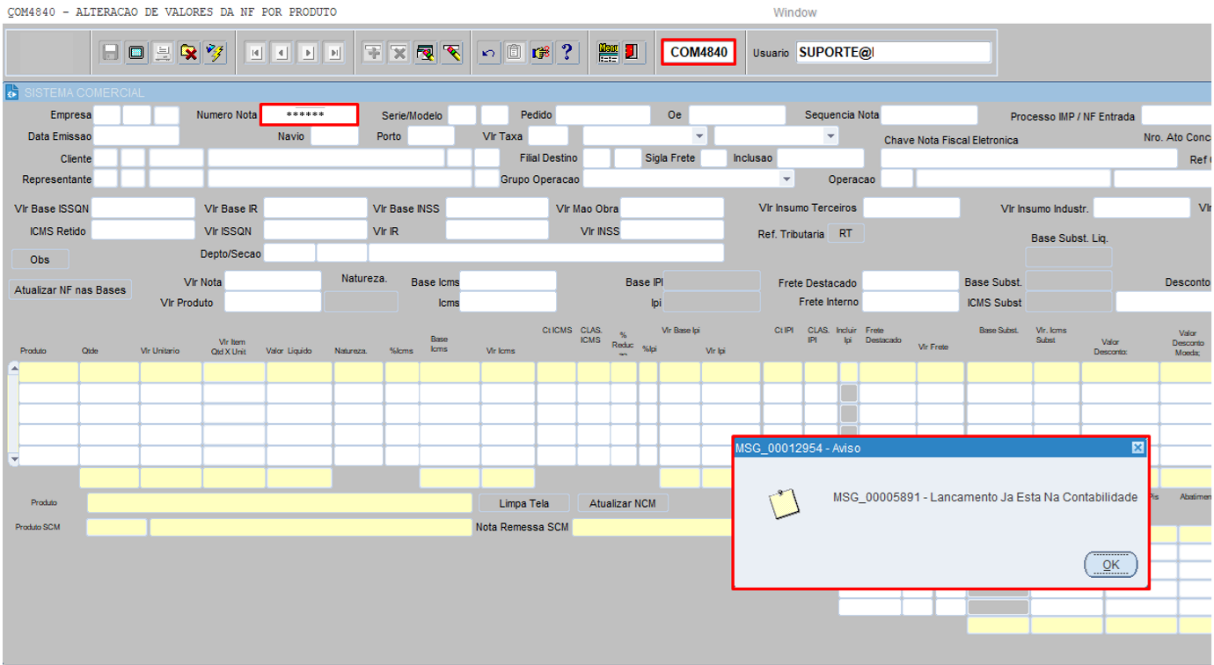Click the Save diskette icon in toolbar
Screen dimensions: 1214x665
(111, 53)
